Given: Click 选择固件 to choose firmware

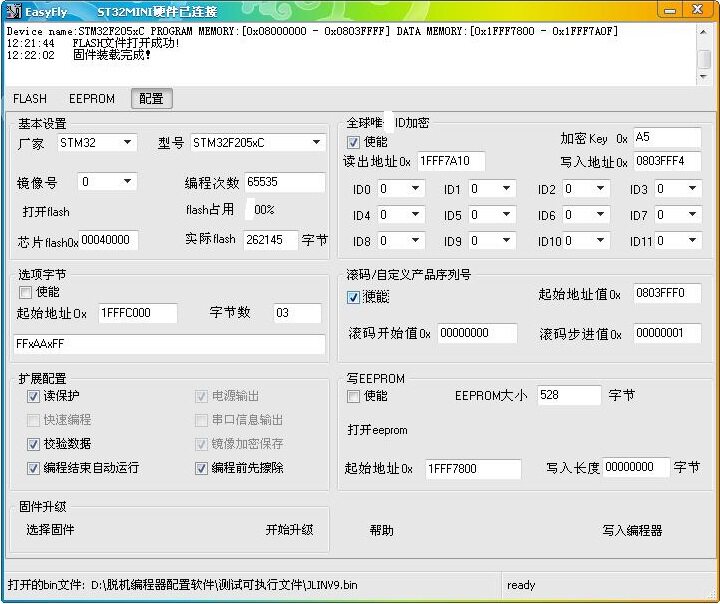Looking at the screenshot, I should [50, 530].
